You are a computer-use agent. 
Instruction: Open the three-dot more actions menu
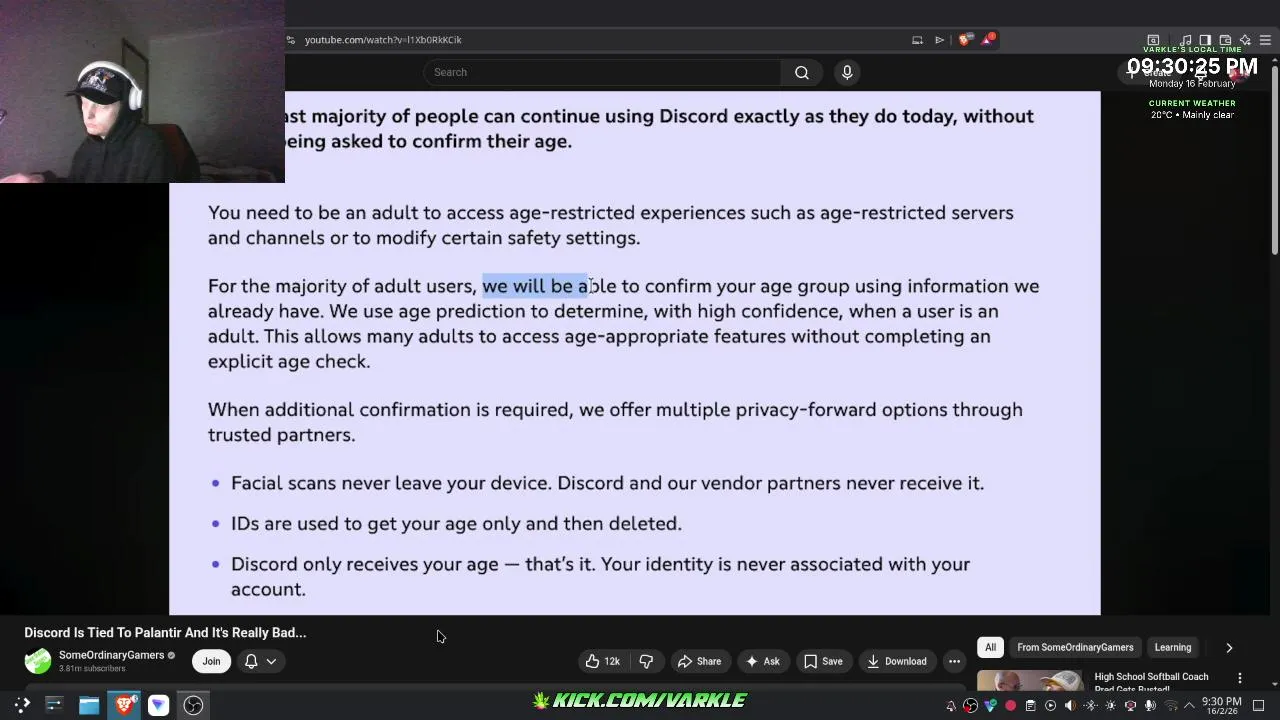(954, 661)
